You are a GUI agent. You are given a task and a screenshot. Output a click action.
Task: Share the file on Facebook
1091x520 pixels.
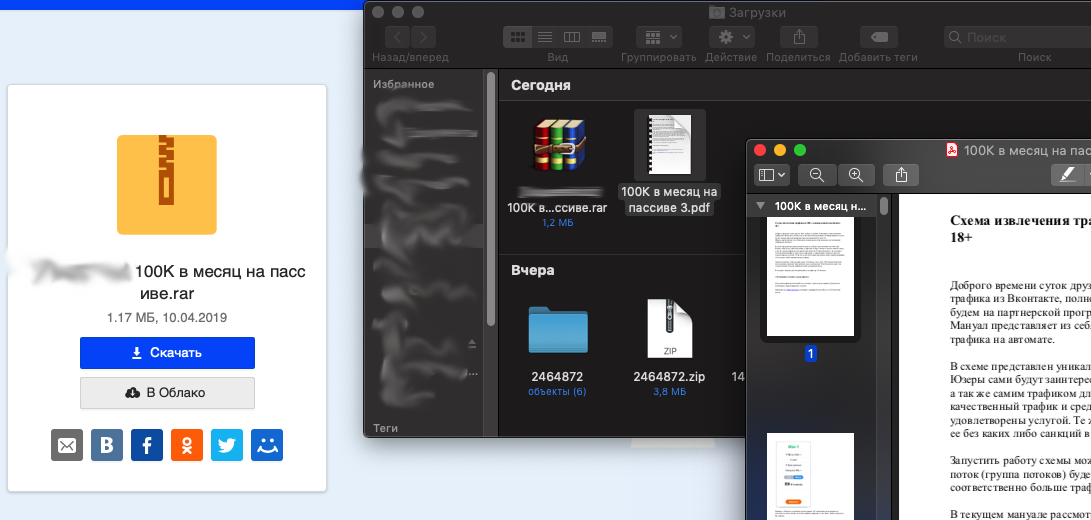point(147,445)
